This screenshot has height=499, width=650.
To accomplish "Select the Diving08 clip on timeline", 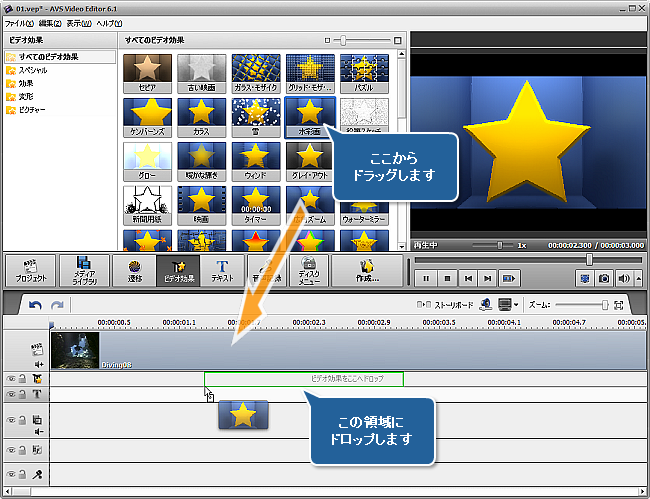I will coord(348,350).
